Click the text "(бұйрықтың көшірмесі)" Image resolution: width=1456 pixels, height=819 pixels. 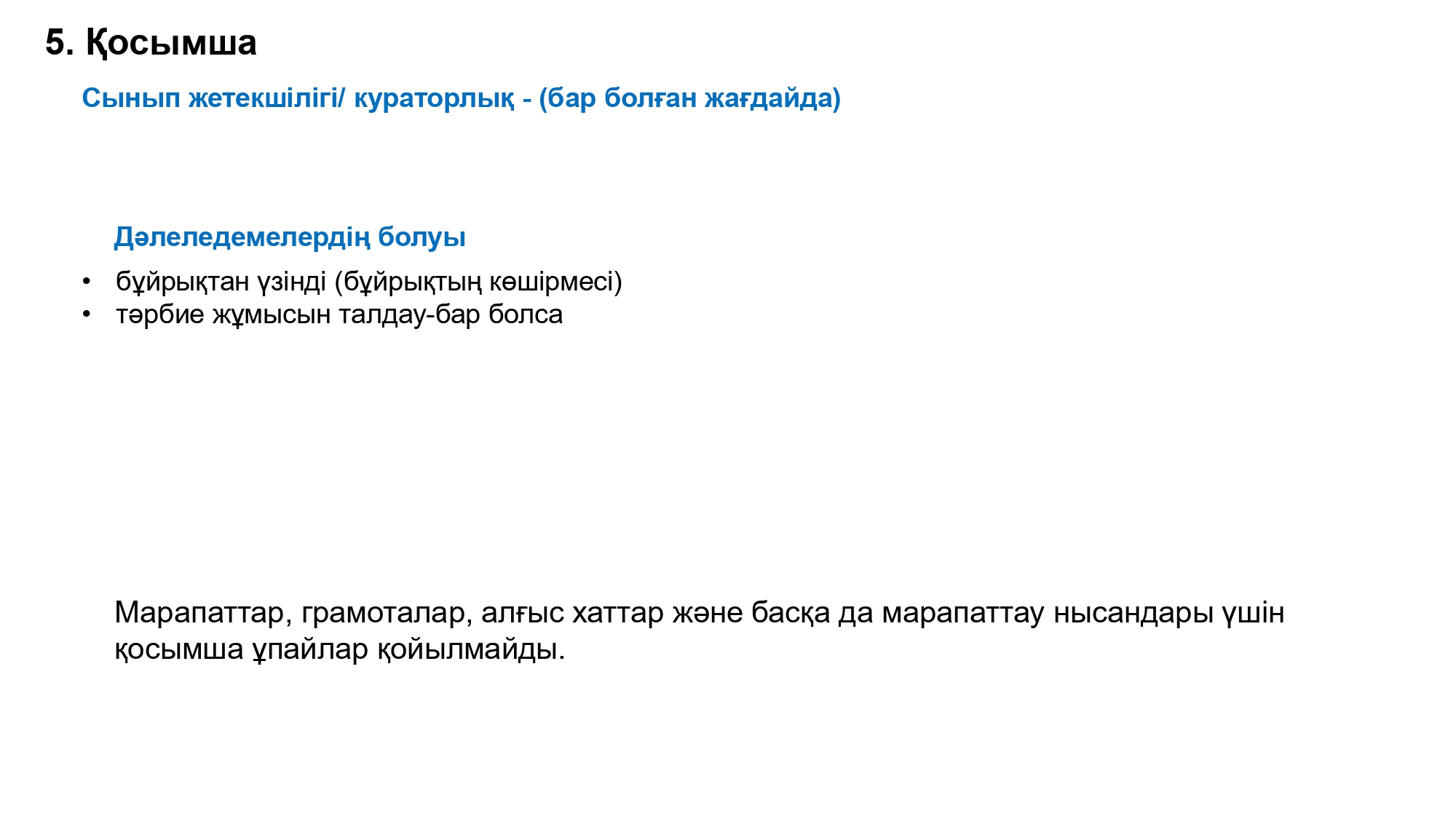point(478,282)
